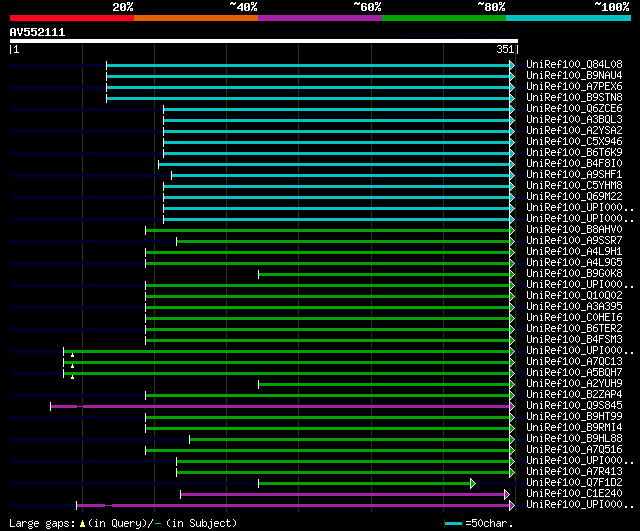Click the ~60% identity label
Screen dimensions: 640x531
pyautogui.click(x=367, y=7)
